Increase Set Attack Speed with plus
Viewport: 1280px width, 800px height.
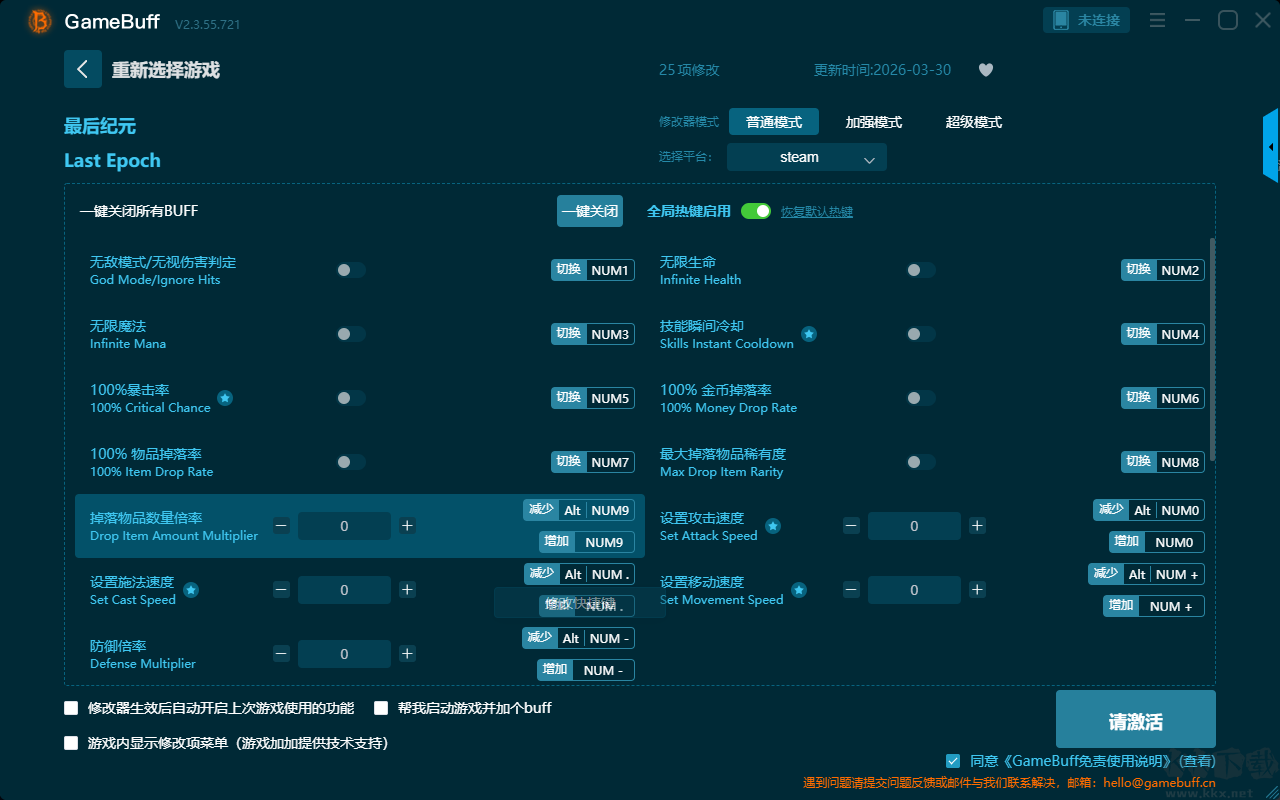click(x=977, y=526)
